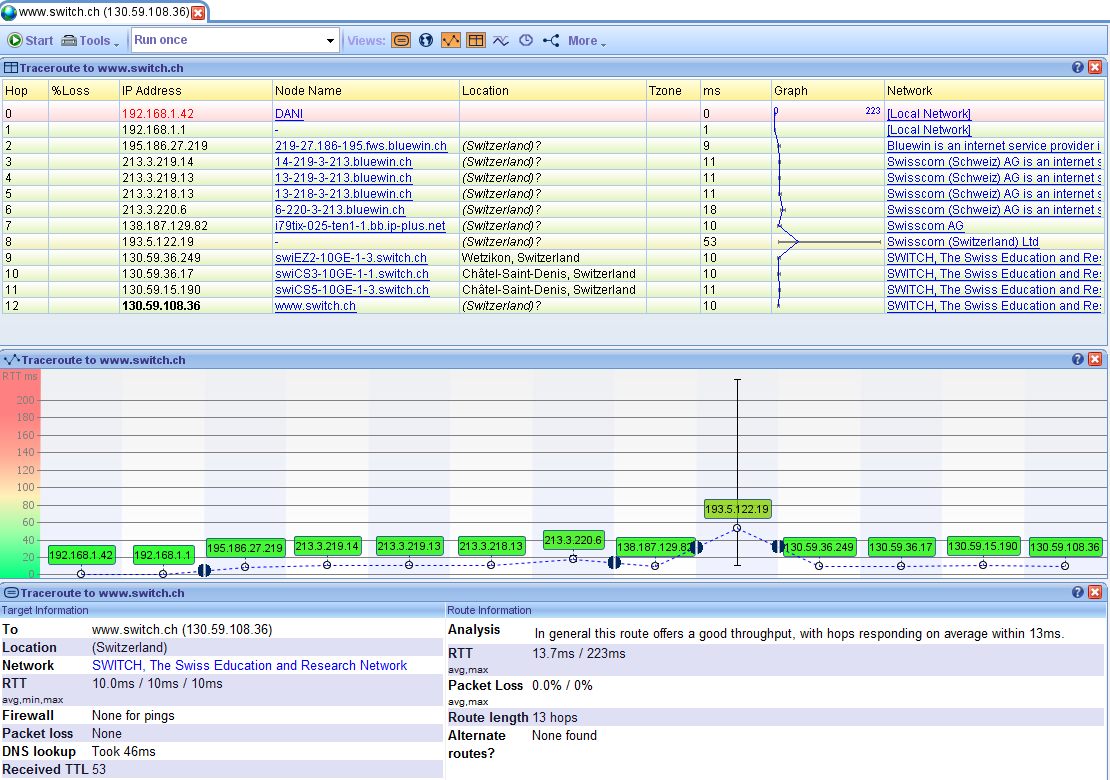Open the More views dropdown
Viewport: 1110px width, 780px height.
(587, 41)
